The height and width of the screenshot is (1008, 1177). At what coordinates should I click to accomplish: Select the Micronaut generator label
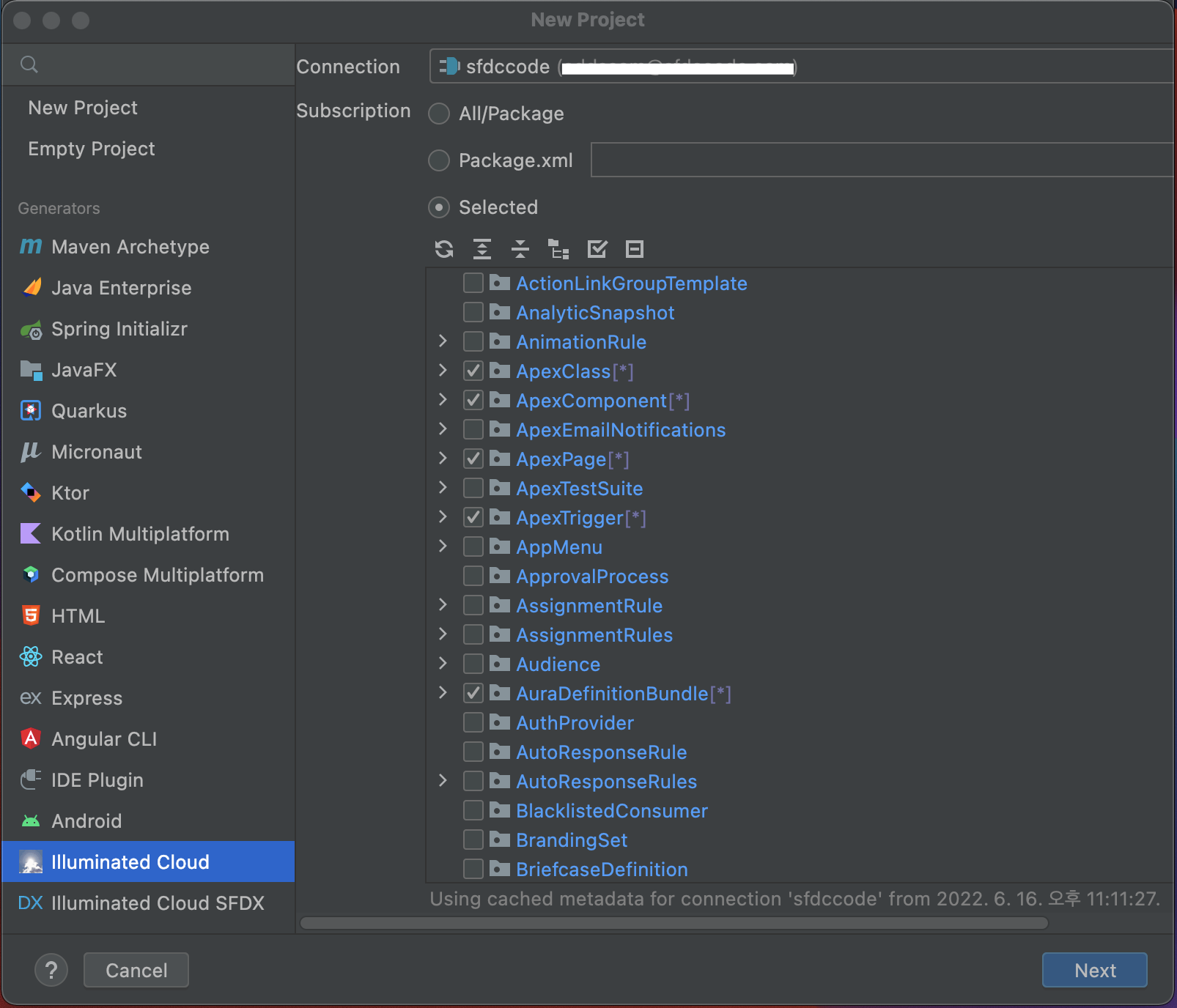click(x=97, y=452)
